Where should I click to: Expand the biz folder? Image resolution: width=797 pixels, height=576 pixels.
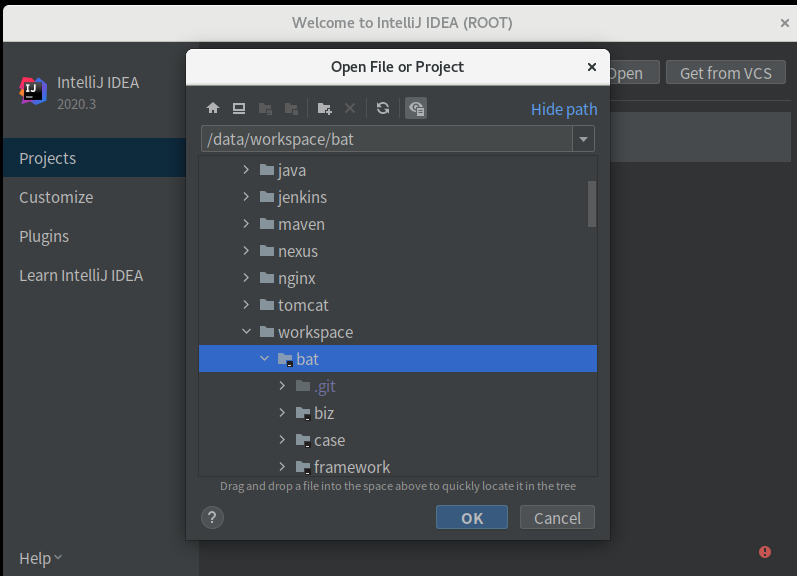coord(282,413)
